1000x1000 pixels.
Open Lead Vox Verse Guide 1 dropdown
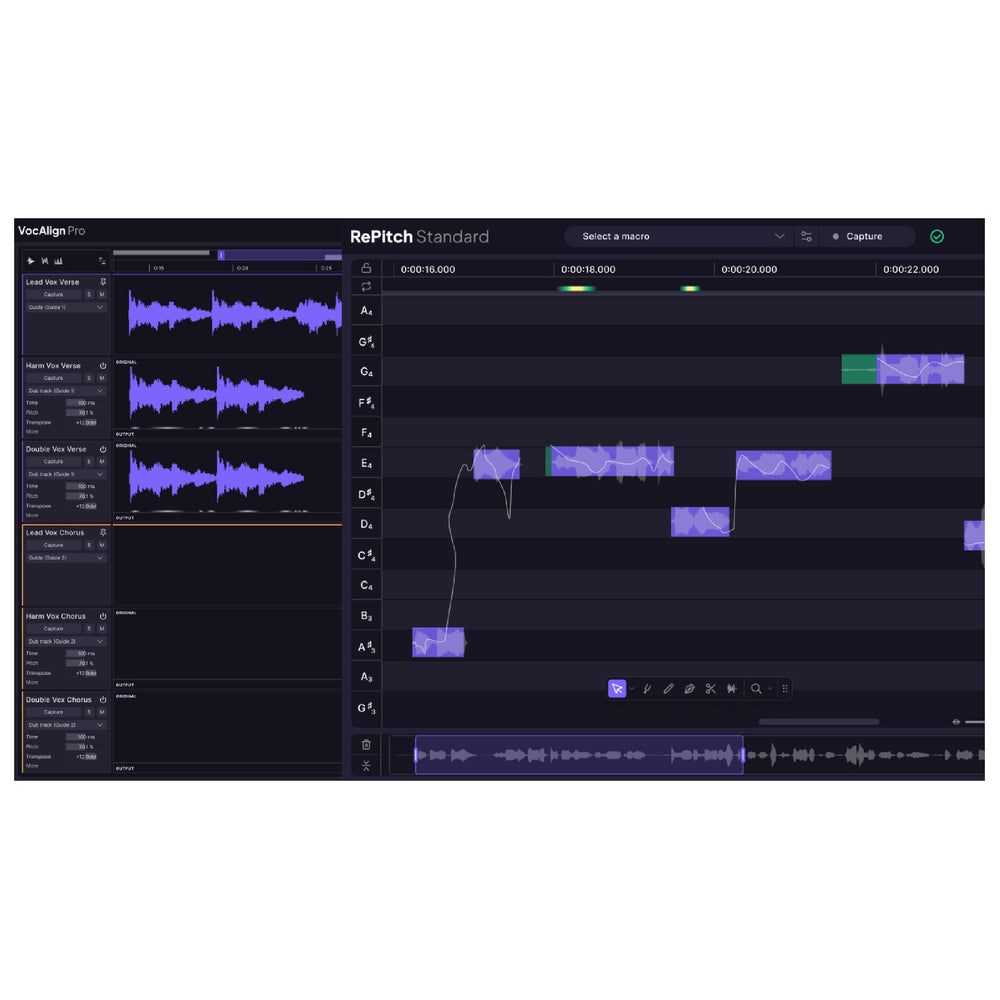click(x=65, y=307)
